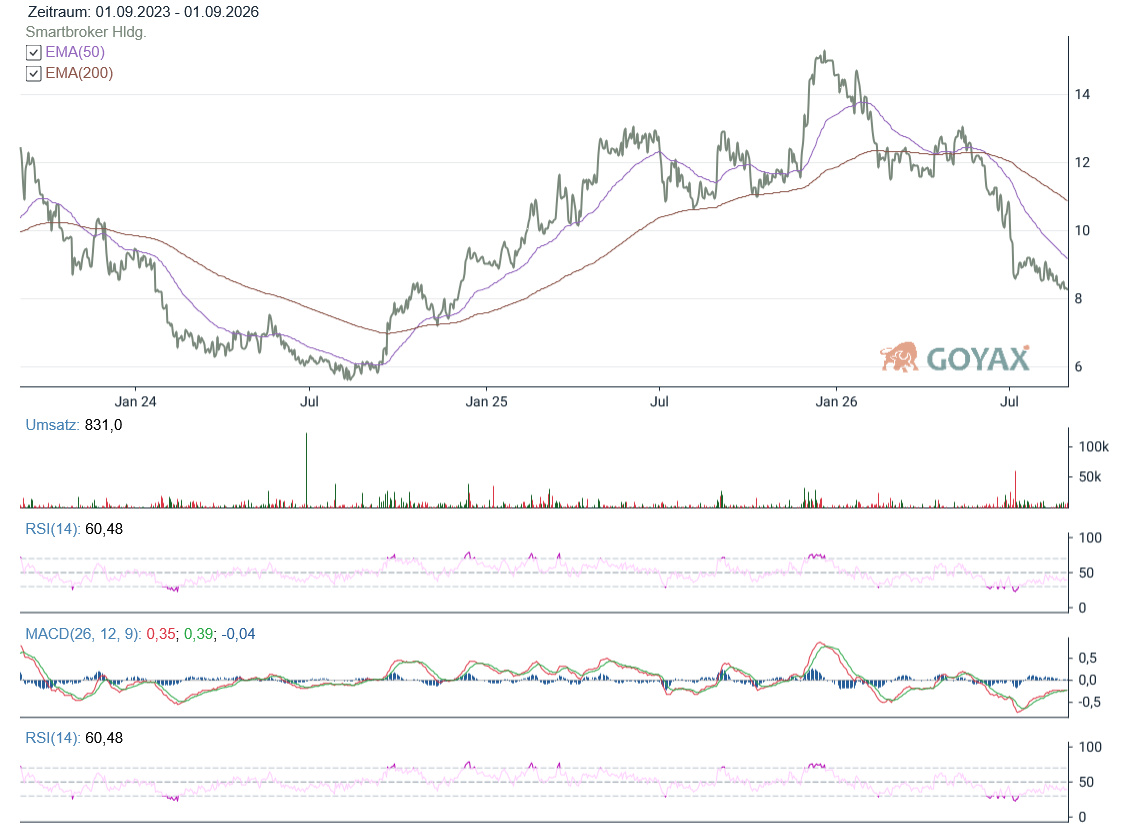This screenshot has width=1140, height=826.
Task: Uncheck the EMA(50) checkbox
Action: [33, 52]
